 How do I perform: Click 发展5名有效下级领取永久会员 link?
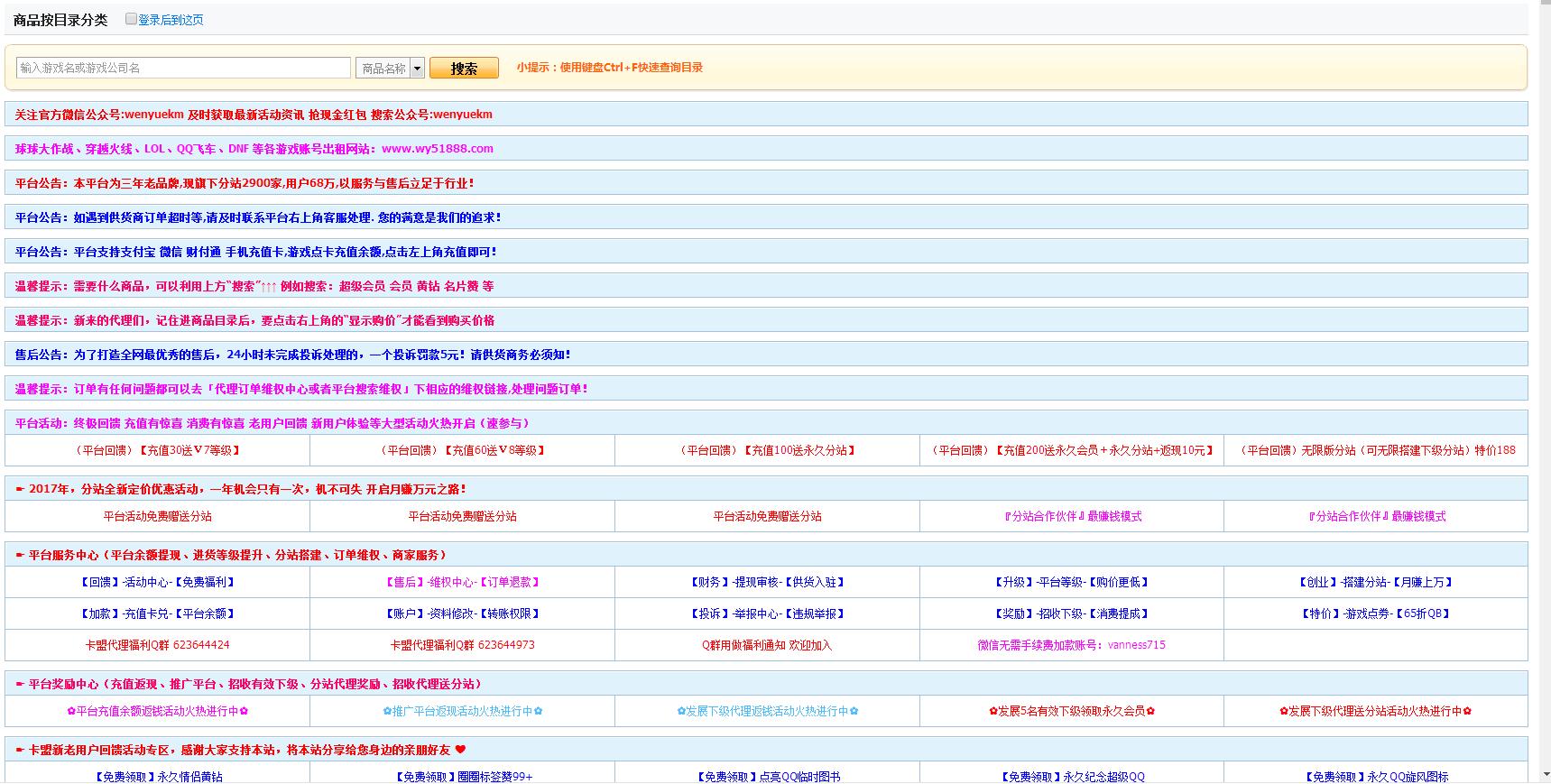(x=1072, y=711)
